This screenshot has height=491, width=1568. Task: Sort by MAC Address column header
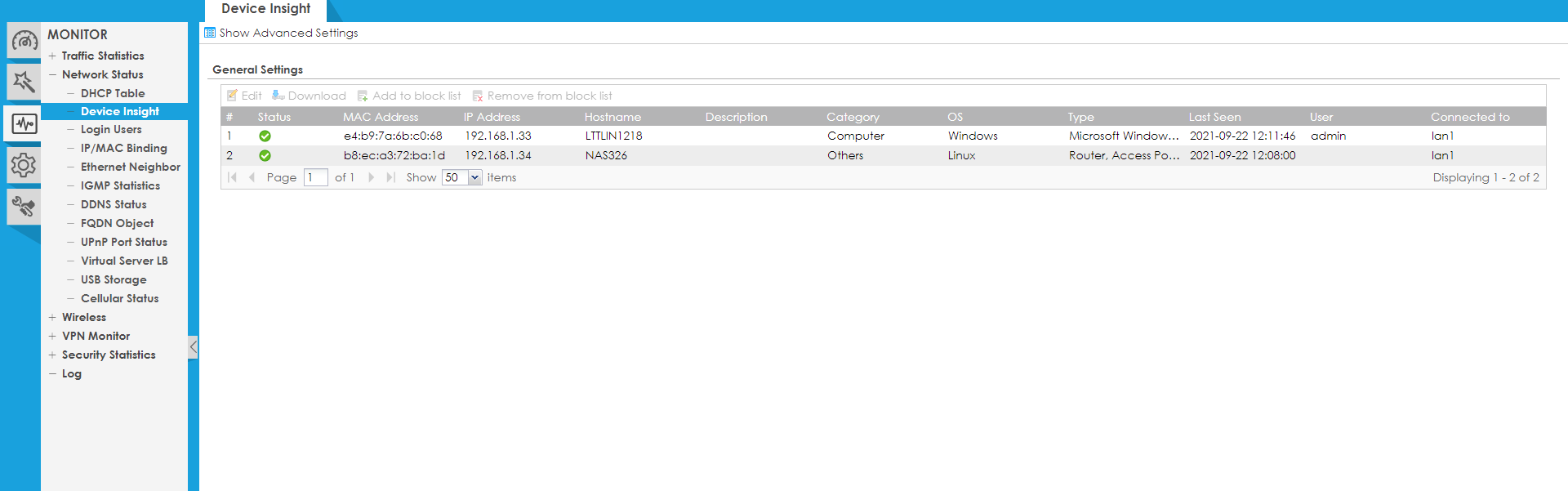coord(381,117)
